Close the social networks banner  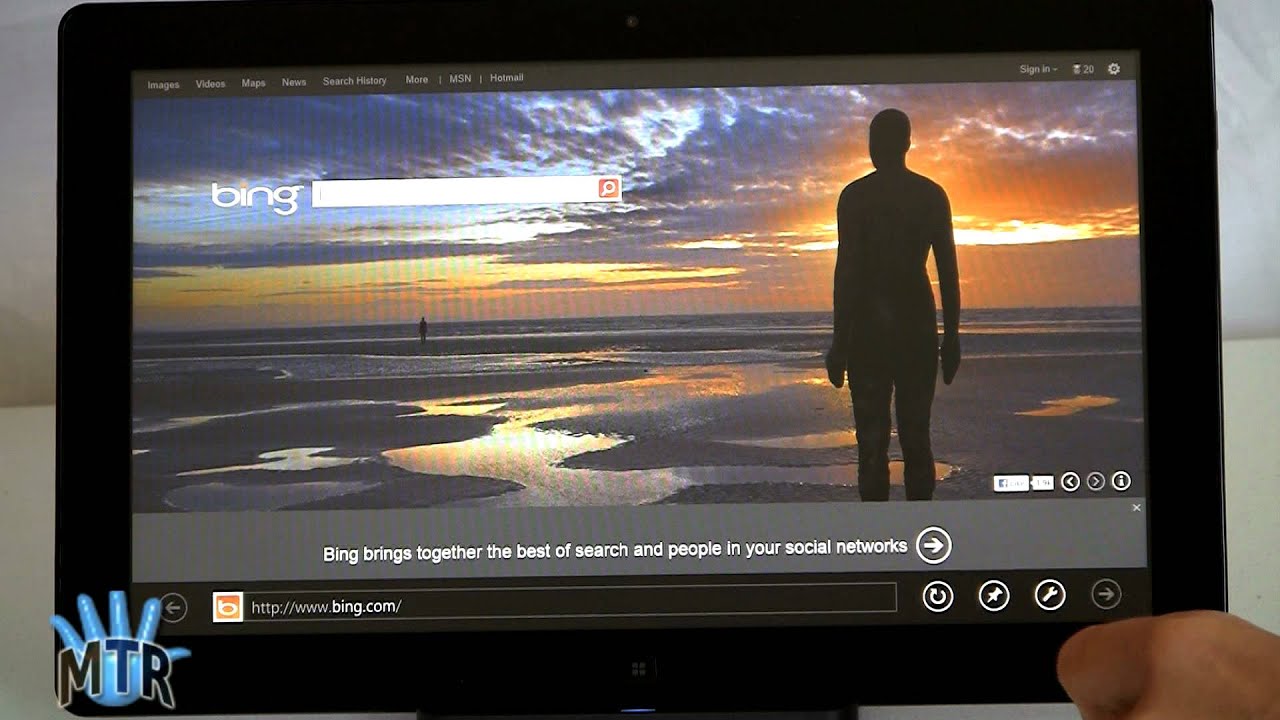click(1136, 508)
